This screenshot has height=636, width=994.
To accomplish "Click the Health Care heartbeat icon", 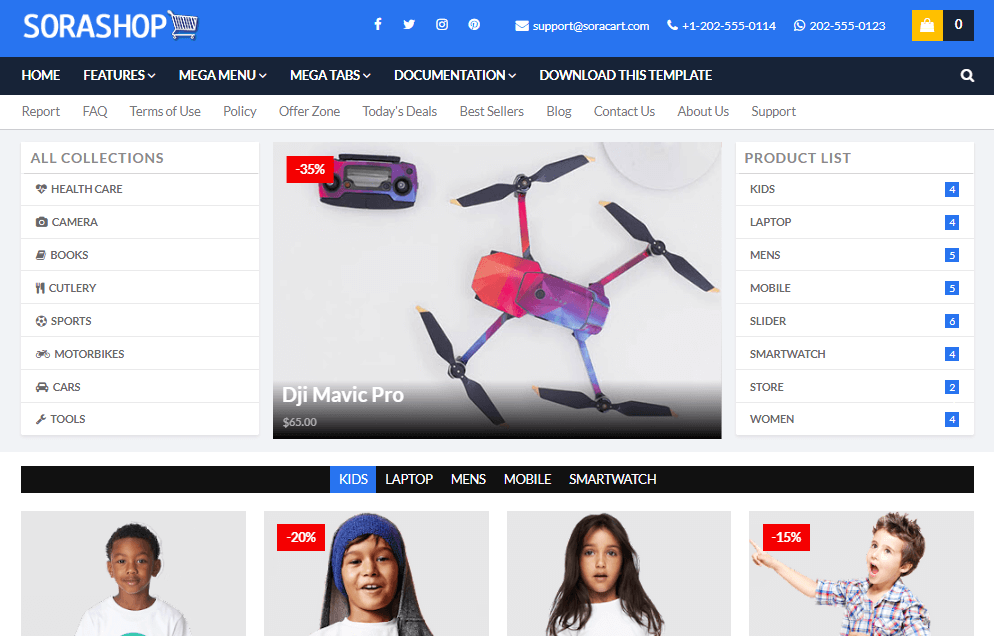I will point(41,189).
